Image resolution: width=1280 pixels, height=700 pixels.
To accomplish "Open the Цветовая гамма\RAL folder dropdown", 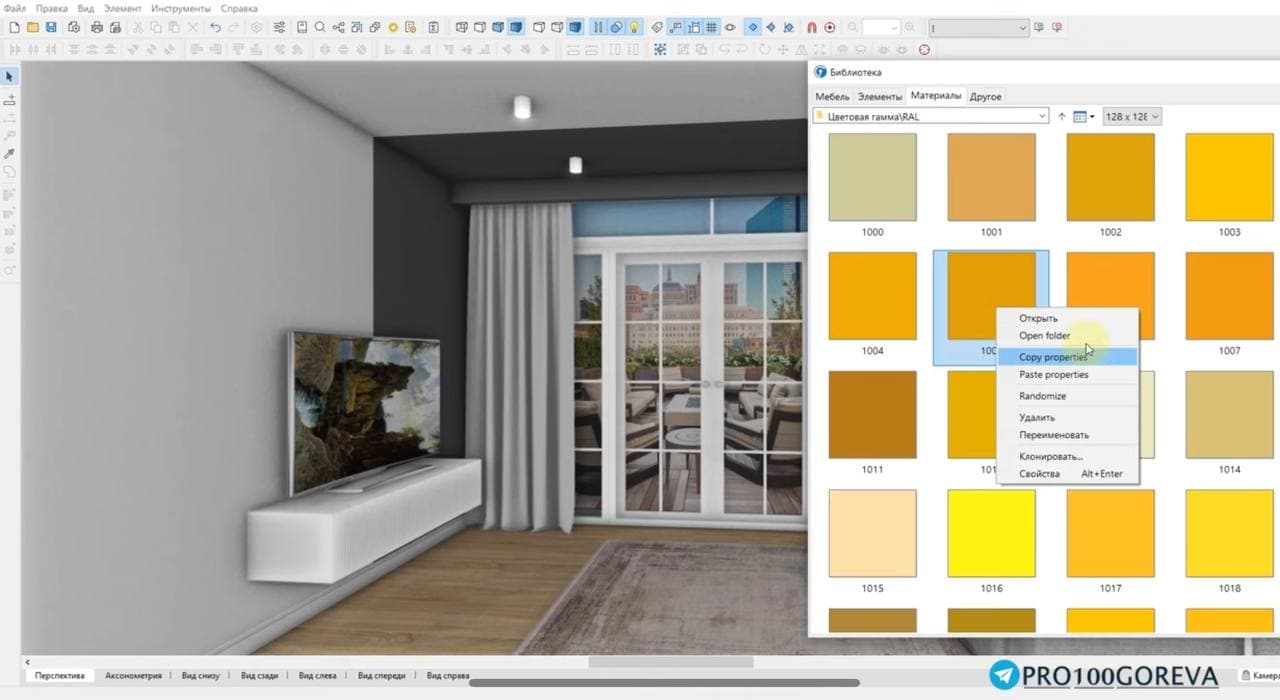I will (931, 117).
